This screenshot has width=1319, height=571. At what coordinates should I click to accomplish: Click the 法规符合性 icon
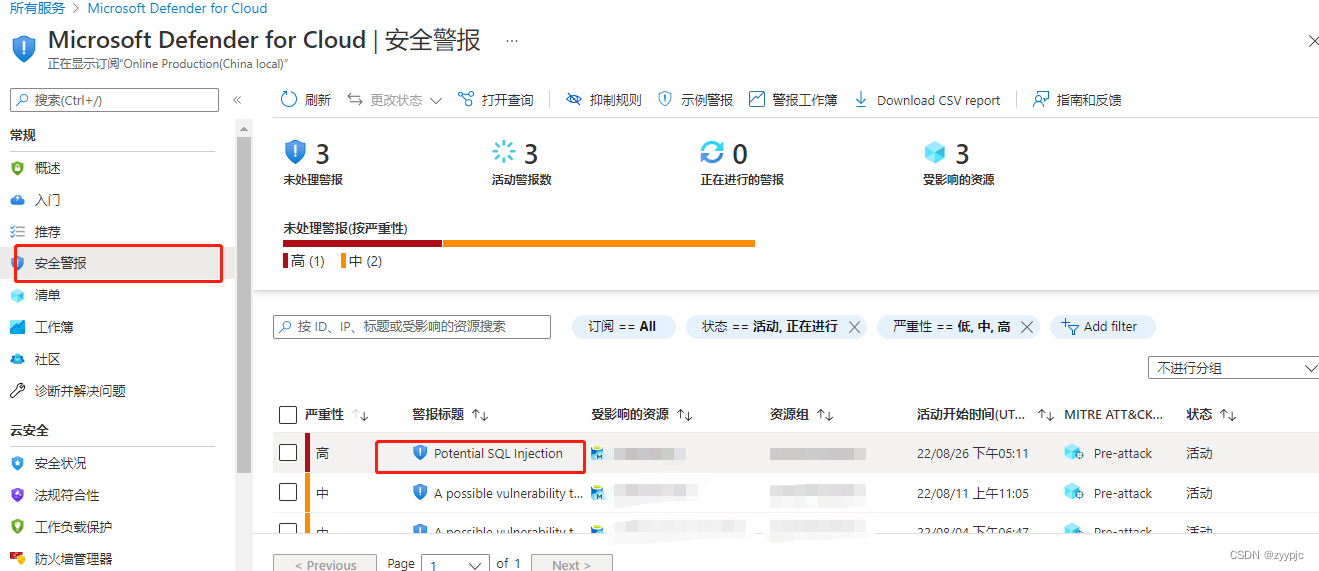click(x=17, y=495)
